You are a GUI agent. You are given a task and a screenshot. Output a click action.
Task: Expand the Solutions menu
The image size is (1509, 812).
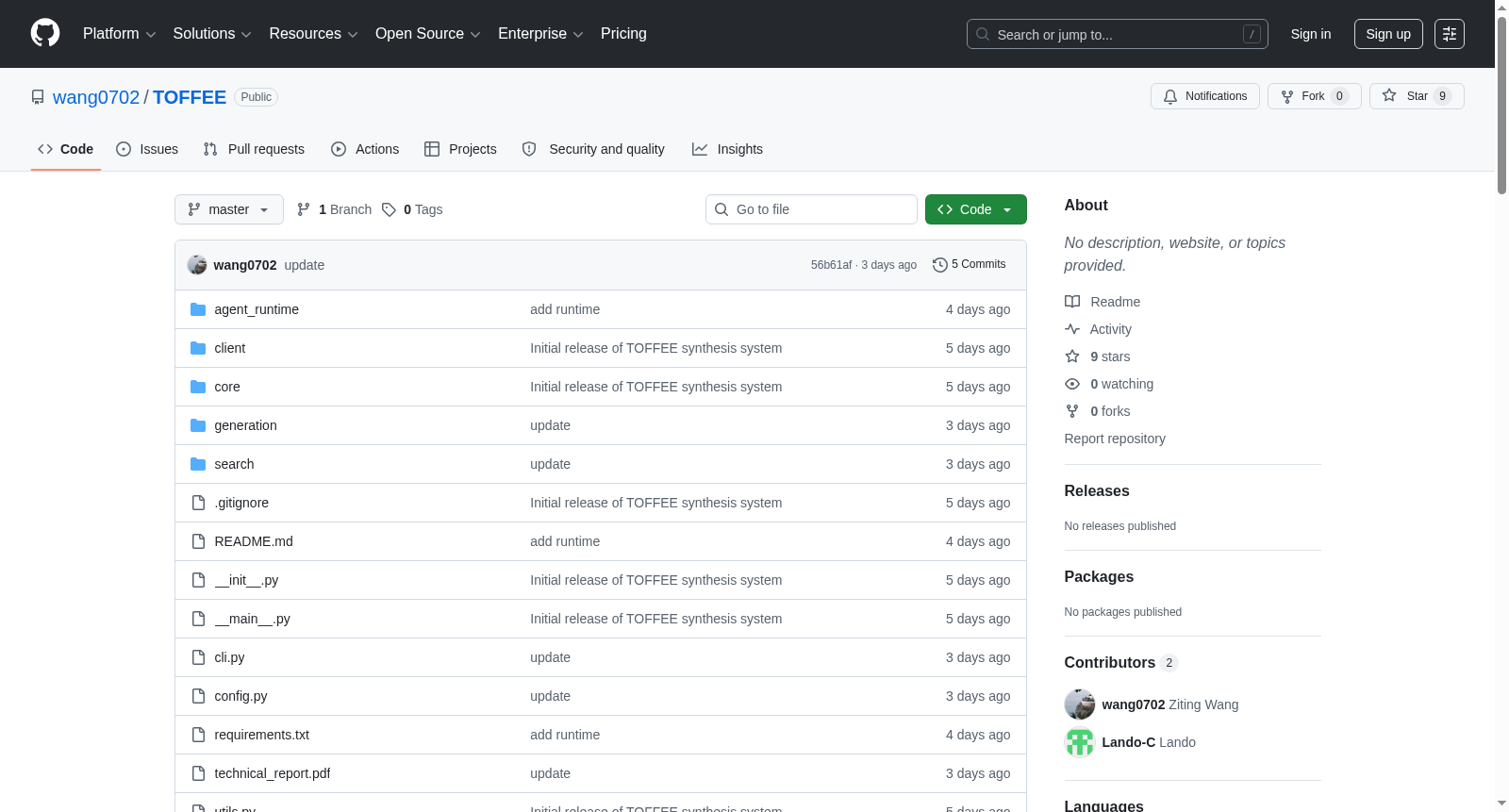tap(212, 33)
